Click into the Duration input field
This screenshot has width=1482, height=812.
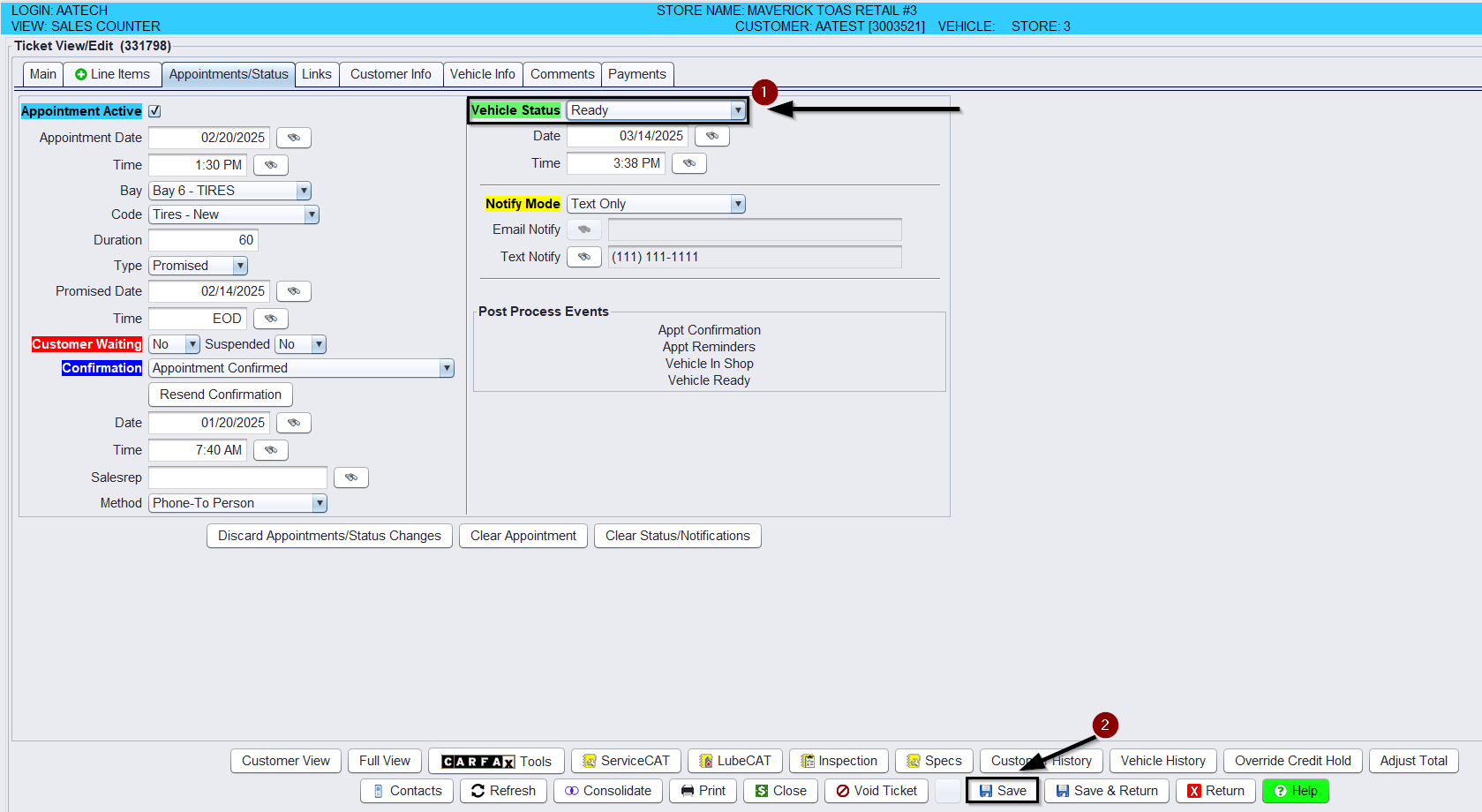pos(203,240)
